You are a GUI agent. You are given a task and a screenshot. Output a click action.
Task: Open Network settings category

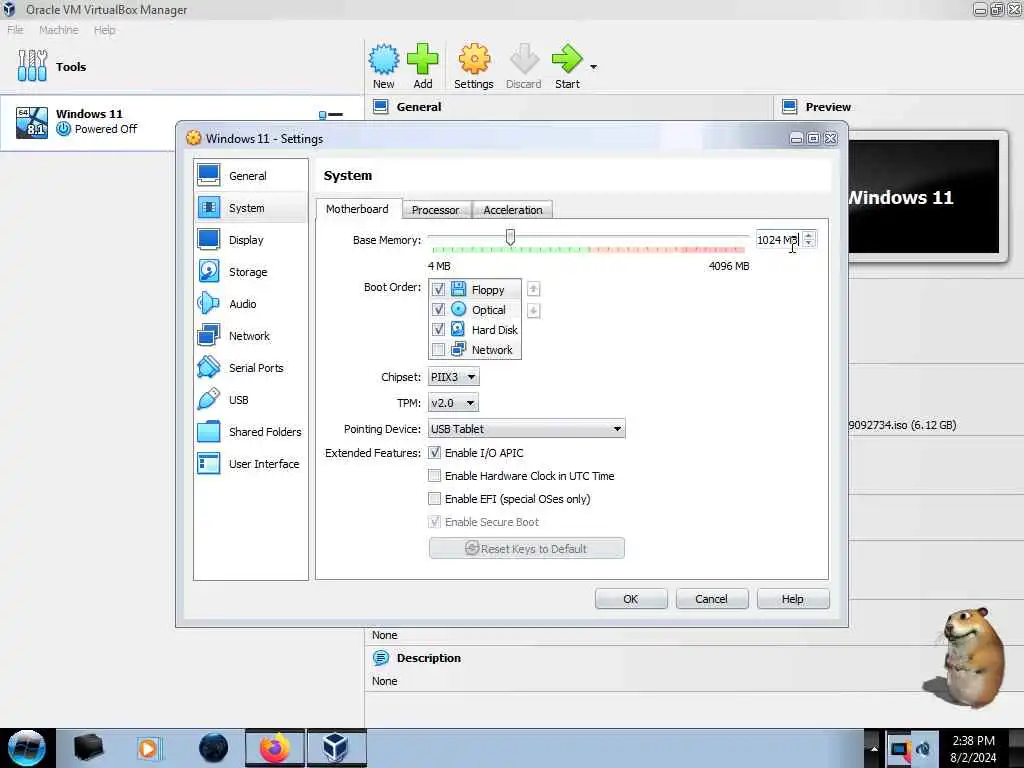(x=251, y=336)
